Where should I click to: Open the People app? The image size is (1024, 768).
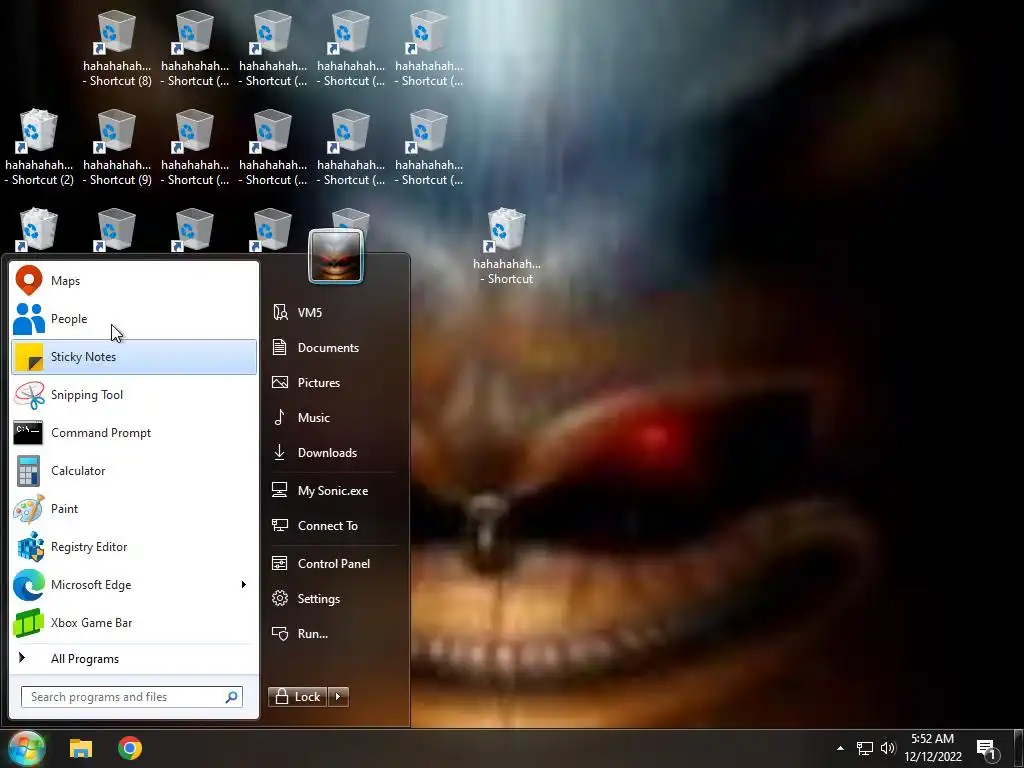pyautogui.click(x=134, y=319)
